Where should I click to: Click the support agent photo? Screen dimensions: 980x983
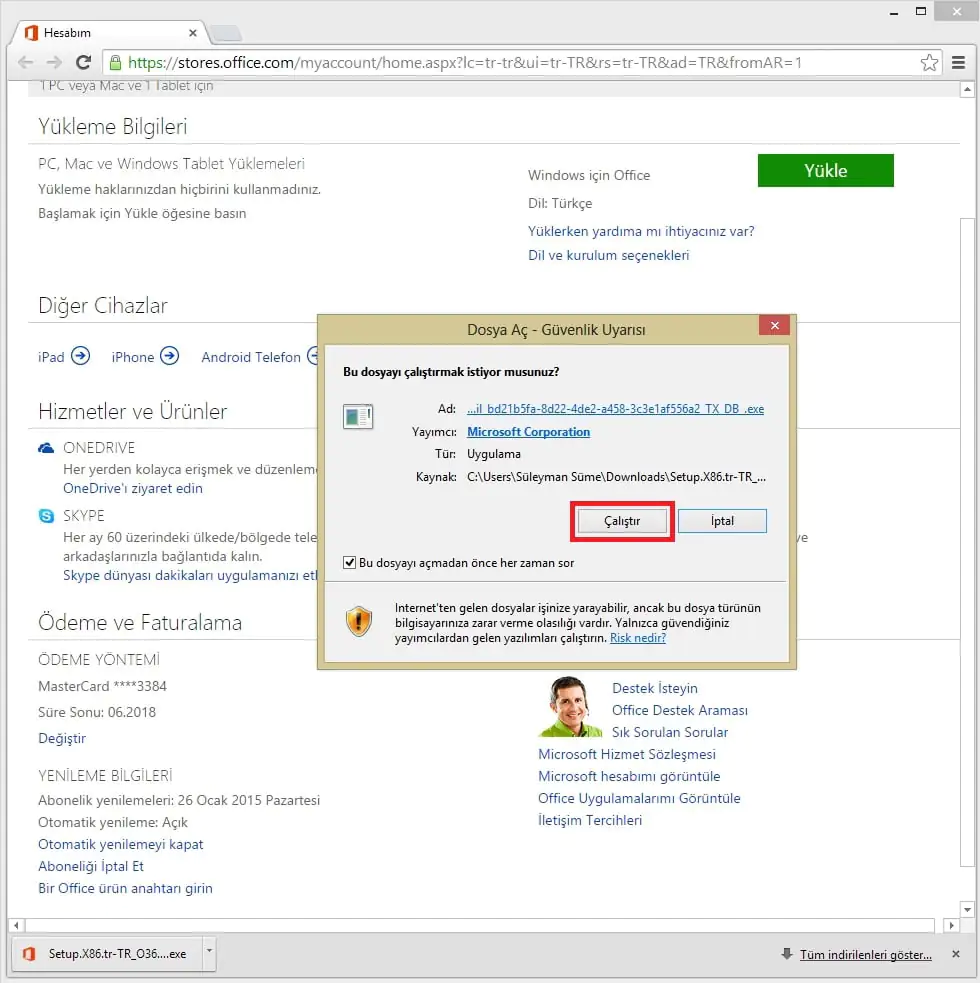(x=570, y=707)
